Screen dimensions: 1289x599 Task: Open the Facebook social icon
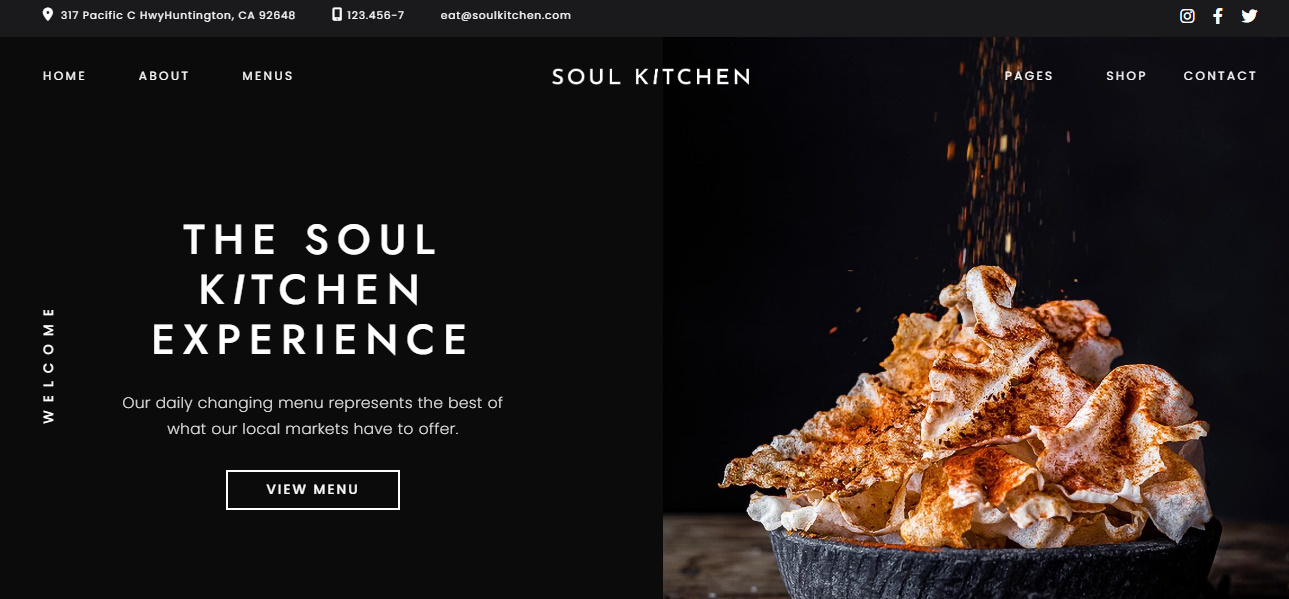tap(1218, 16)
